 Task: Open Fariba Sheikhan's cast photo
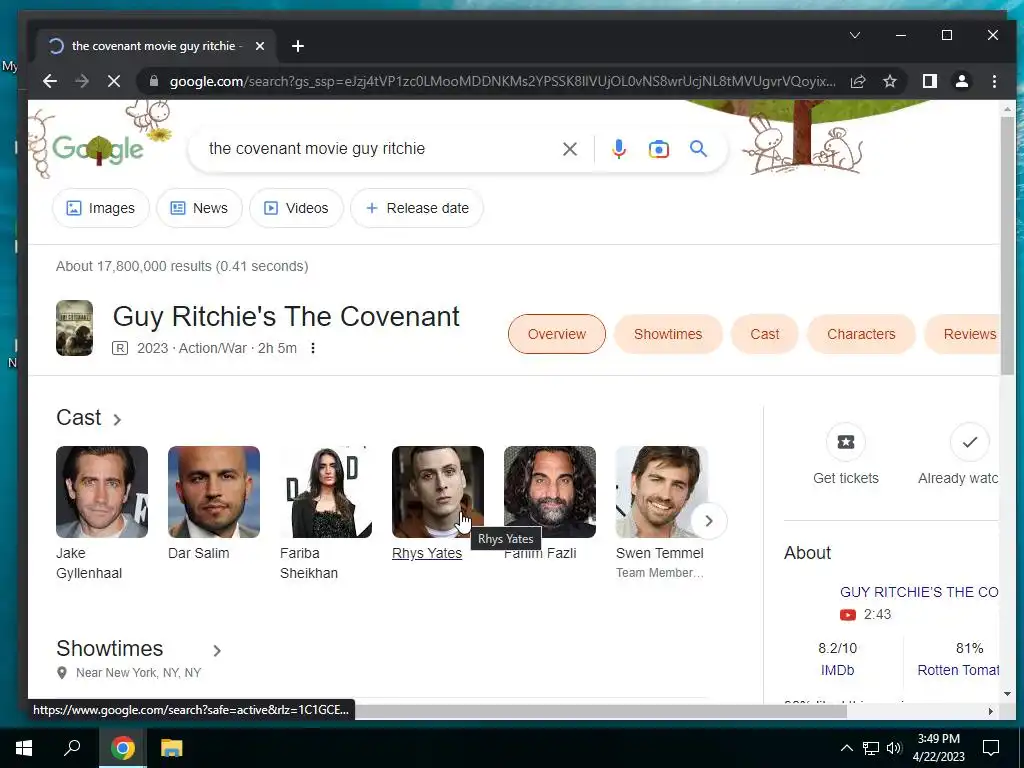click(x=326, y=492)
